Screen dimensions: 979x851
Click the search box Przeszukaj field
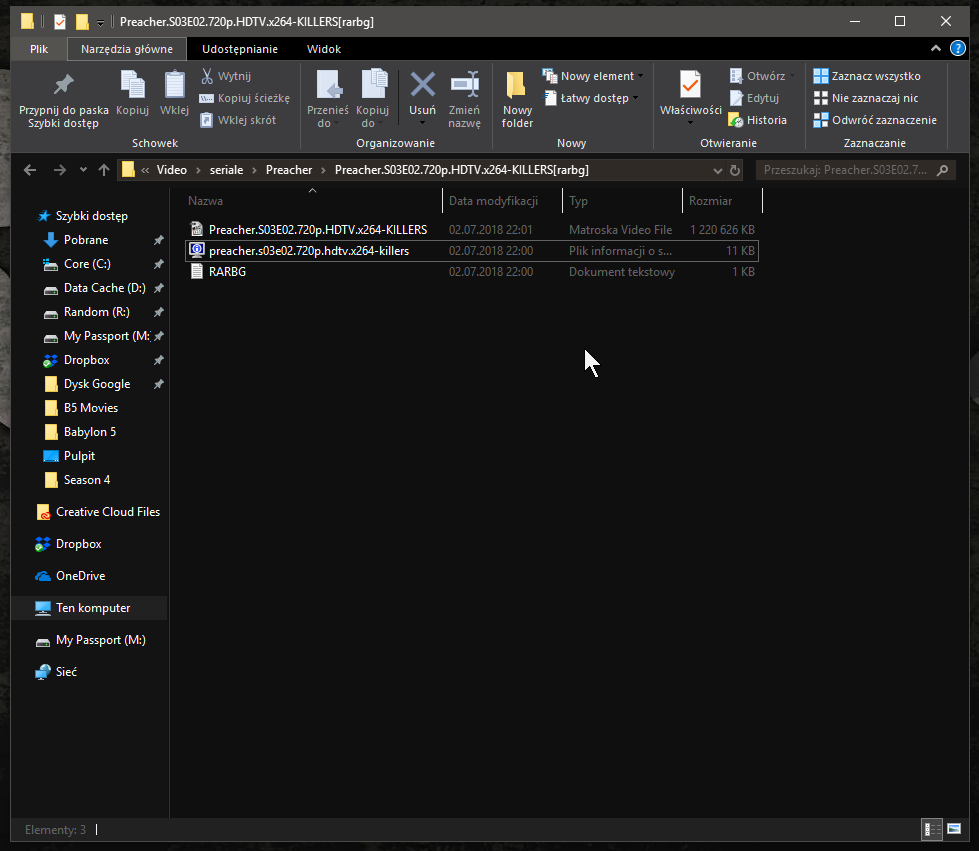[x=845, y=170]
